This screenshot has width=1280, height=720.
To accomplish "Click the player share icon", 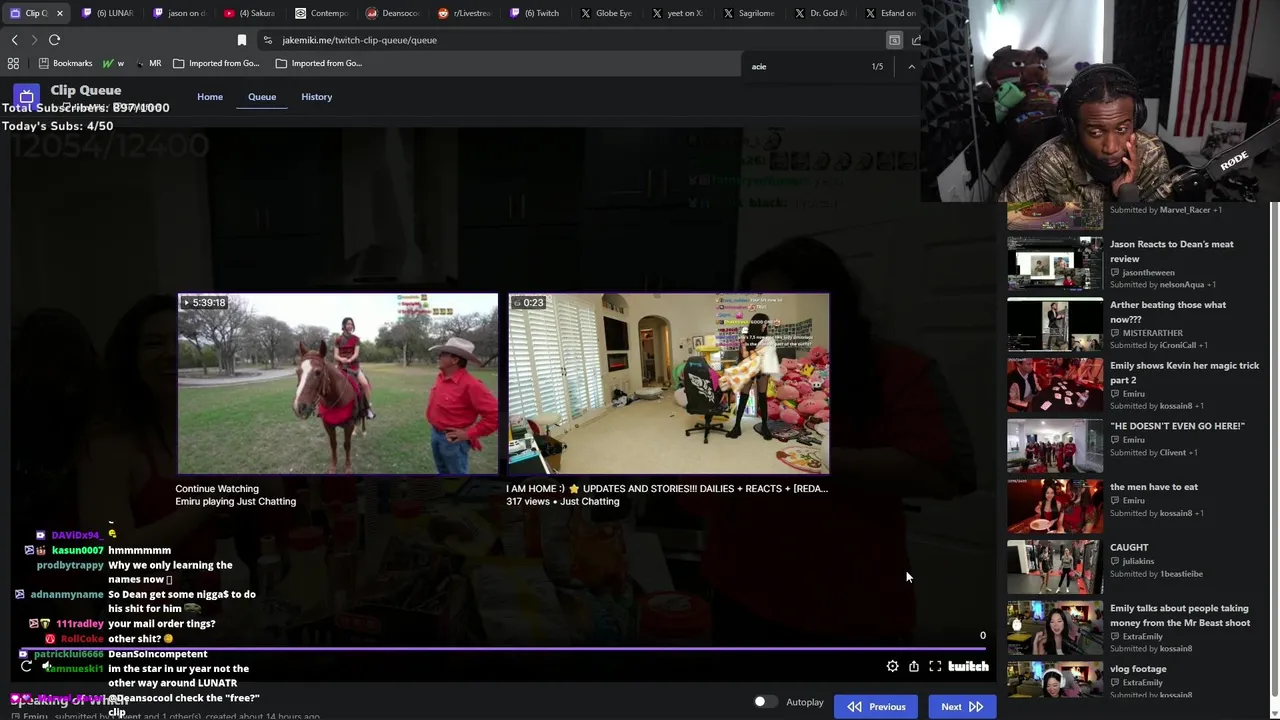I will [913, 666].
